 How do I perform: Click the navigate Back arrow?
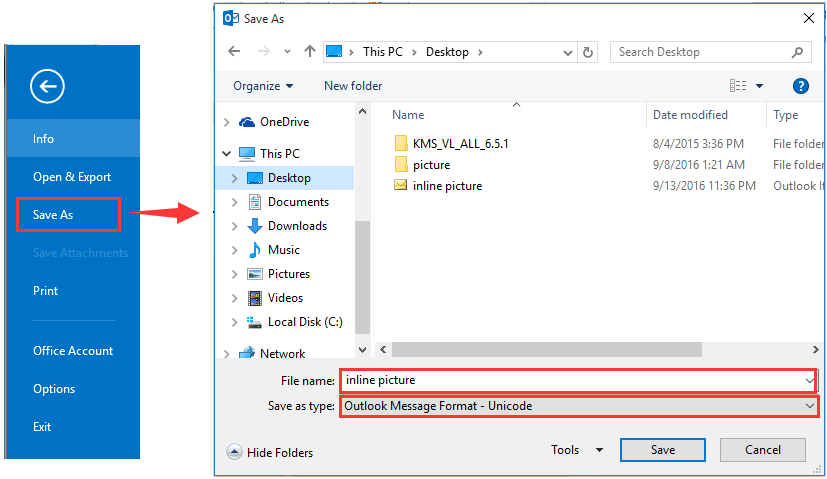tap(234, 52)
